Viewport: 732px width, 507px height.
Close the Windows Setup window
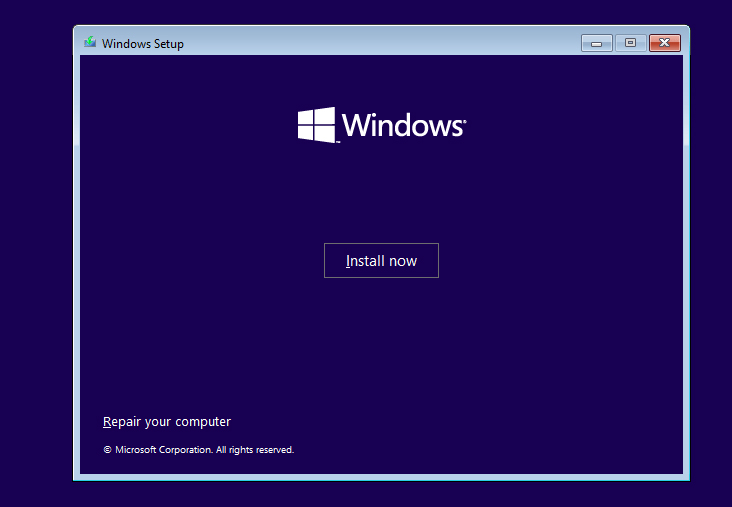coord(665,43)
